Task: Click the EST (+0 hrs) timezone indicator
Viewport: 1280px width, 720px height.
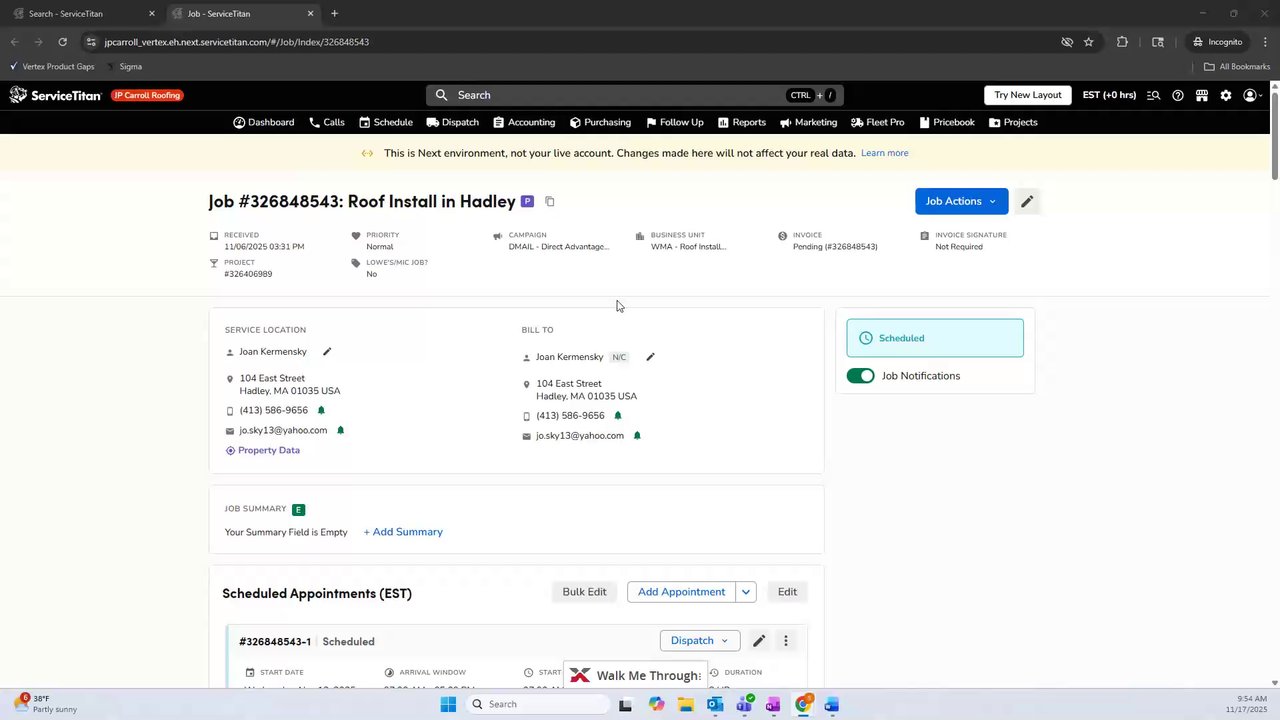Action: pyautogui.click(x=1109, y=95)
